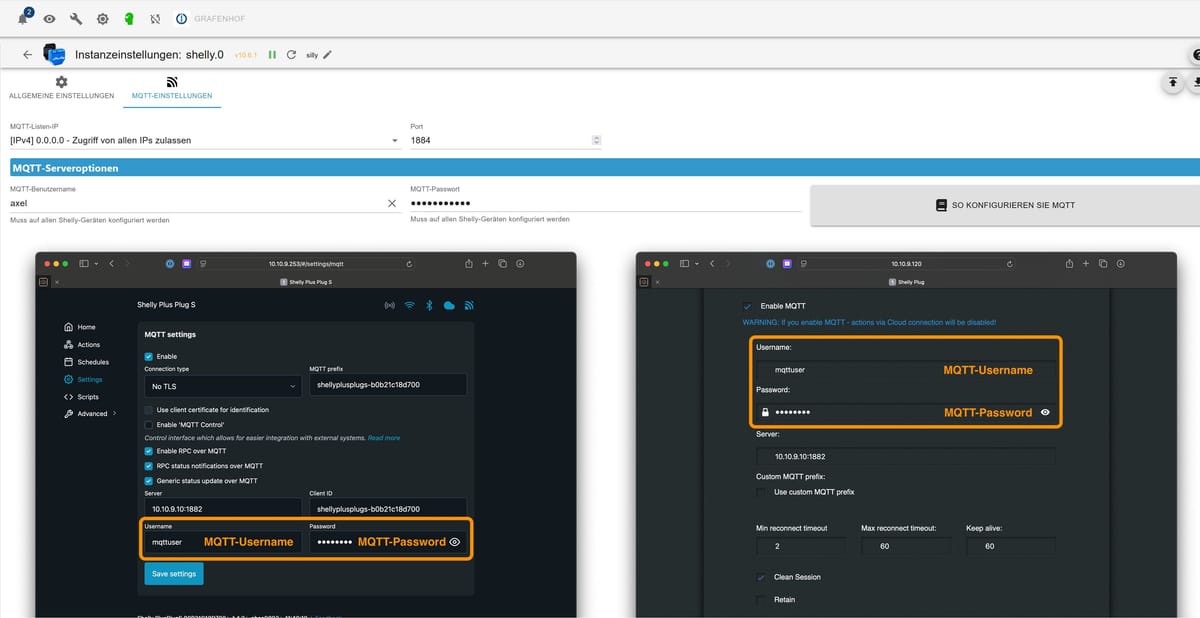The width and height of the screenshot is (1200, 618).
Task: Open the MQTT-Listen-IP dropdown
Action: pos(205,140)
